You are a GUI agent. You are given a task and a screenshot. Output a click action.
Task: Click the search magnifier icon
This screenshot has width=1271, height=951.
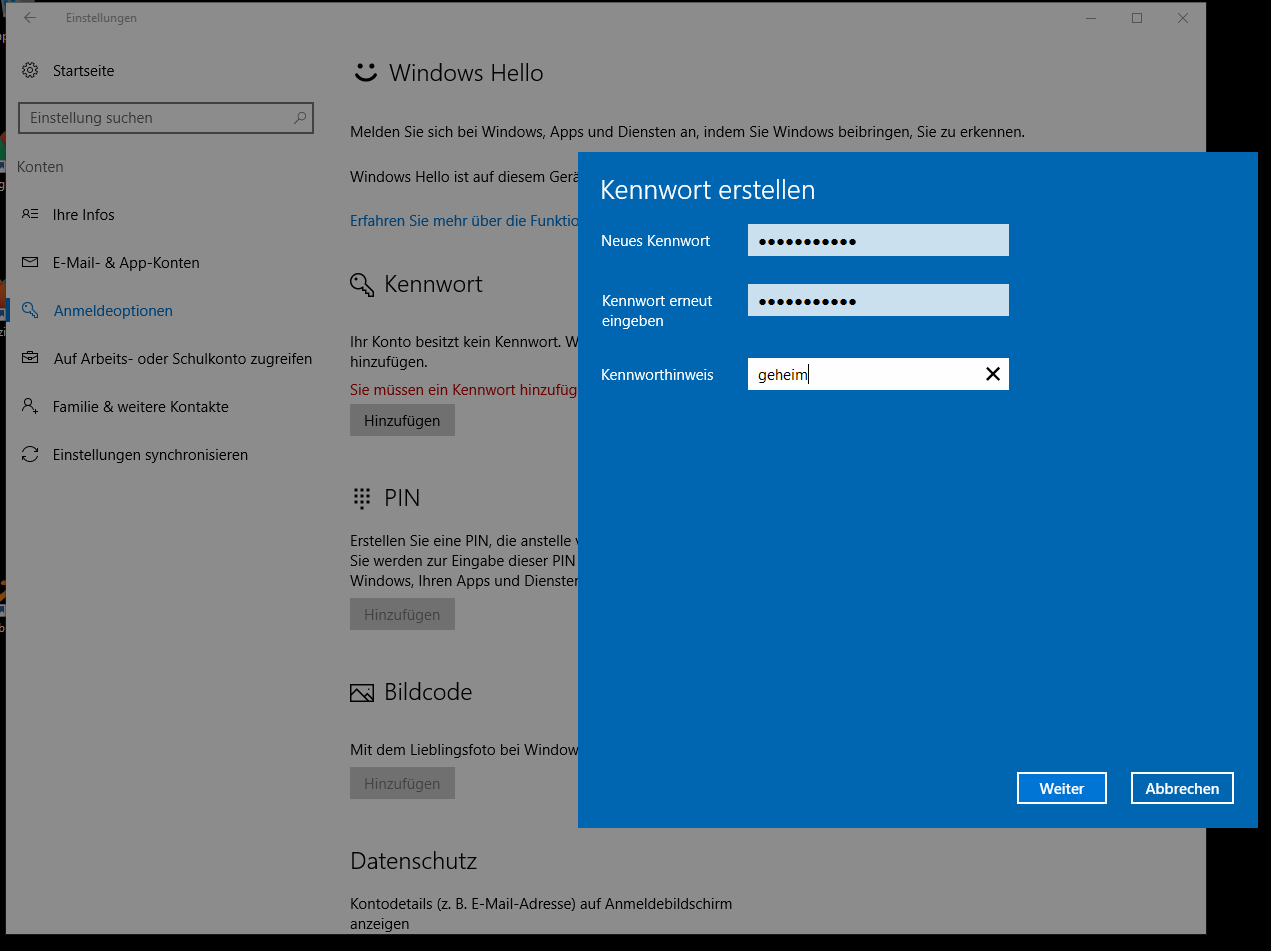(299, 118)
